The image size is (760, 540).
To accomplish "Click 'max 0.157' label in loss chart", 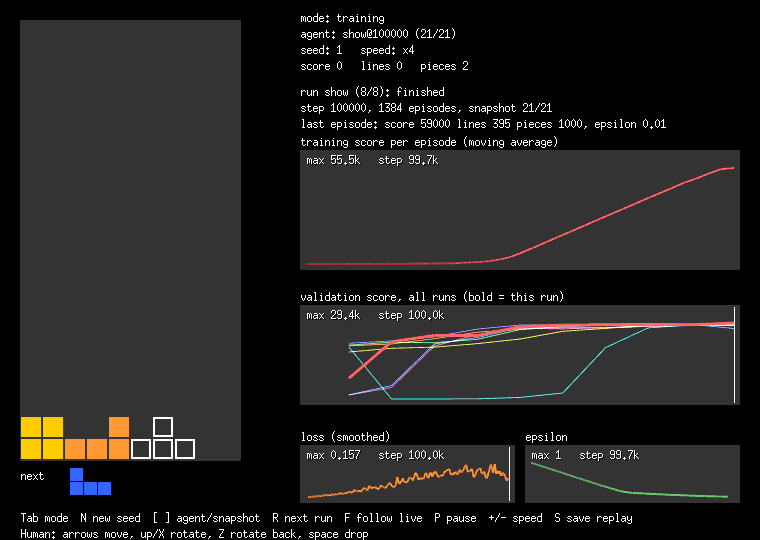I will point(333,456).
